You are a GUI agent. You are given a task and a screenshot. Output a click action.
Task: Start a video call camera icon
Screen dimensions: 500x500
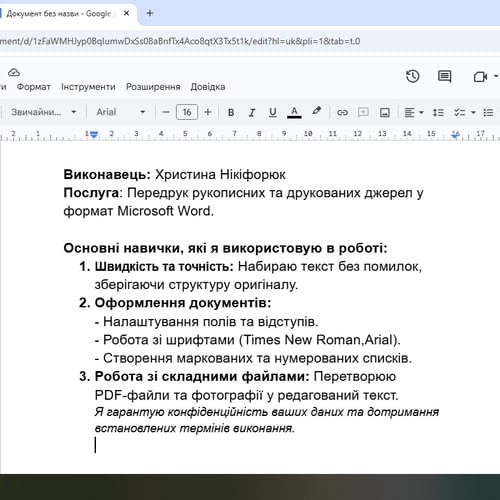tap(480, 77)
